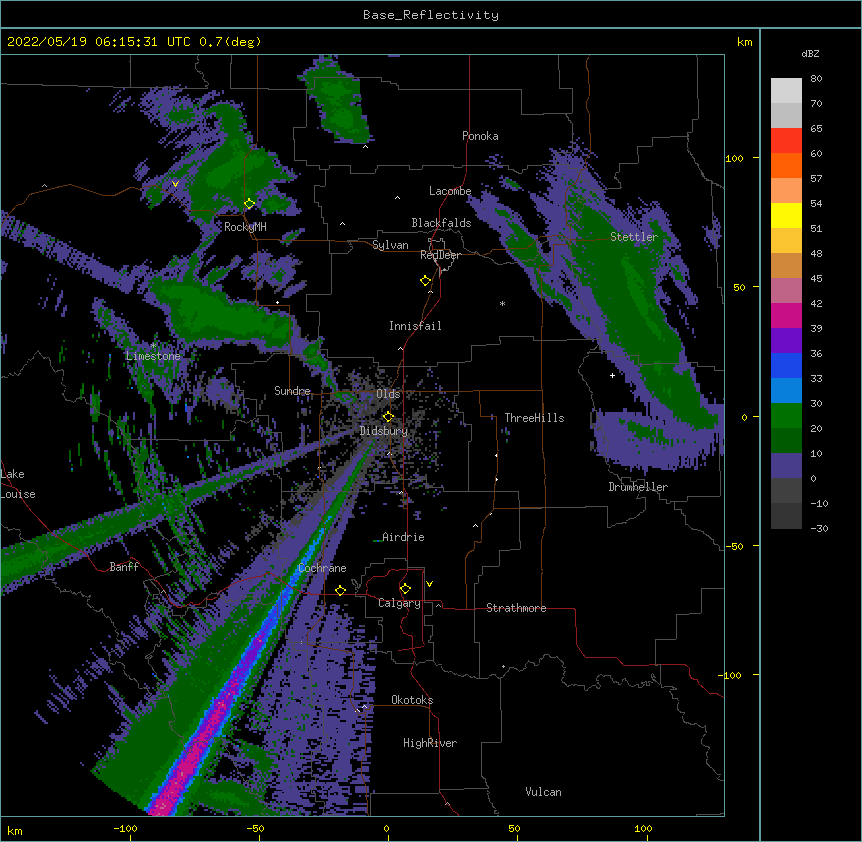Click the yellow diamond marker south of RedDeer

425,280
